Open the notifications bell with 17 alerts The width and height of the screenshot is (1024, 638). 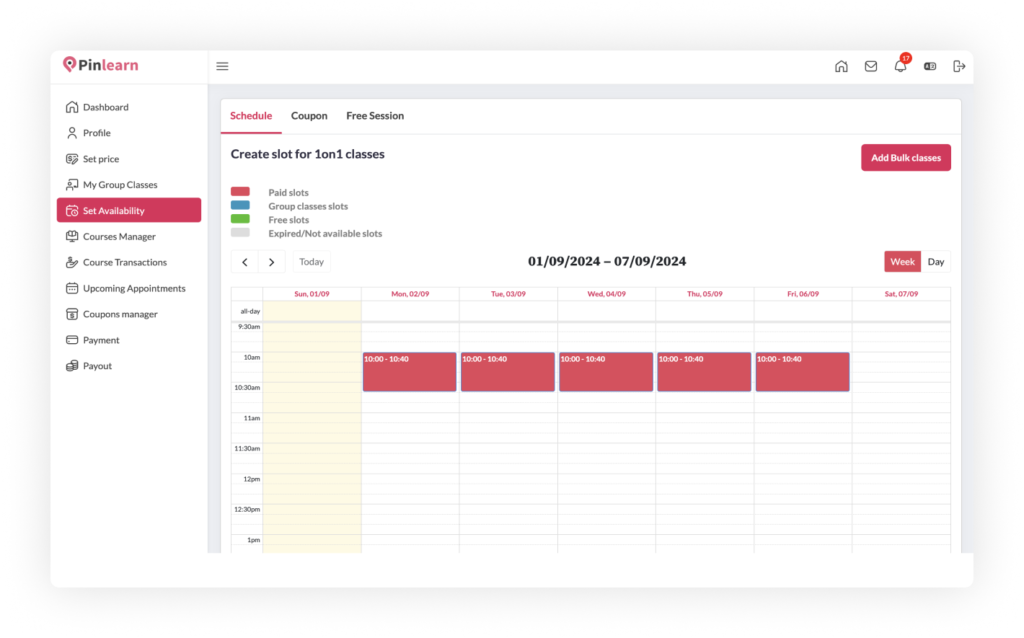[900, 66]
